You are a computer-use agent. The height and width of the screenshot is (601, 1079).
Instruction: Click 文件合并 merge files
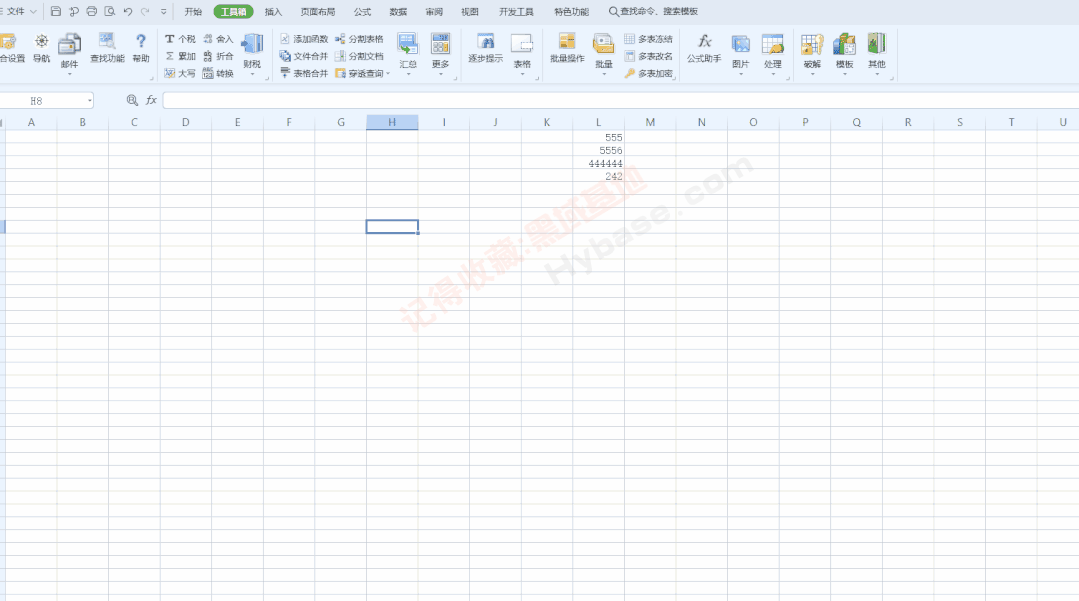coord(303,56)
